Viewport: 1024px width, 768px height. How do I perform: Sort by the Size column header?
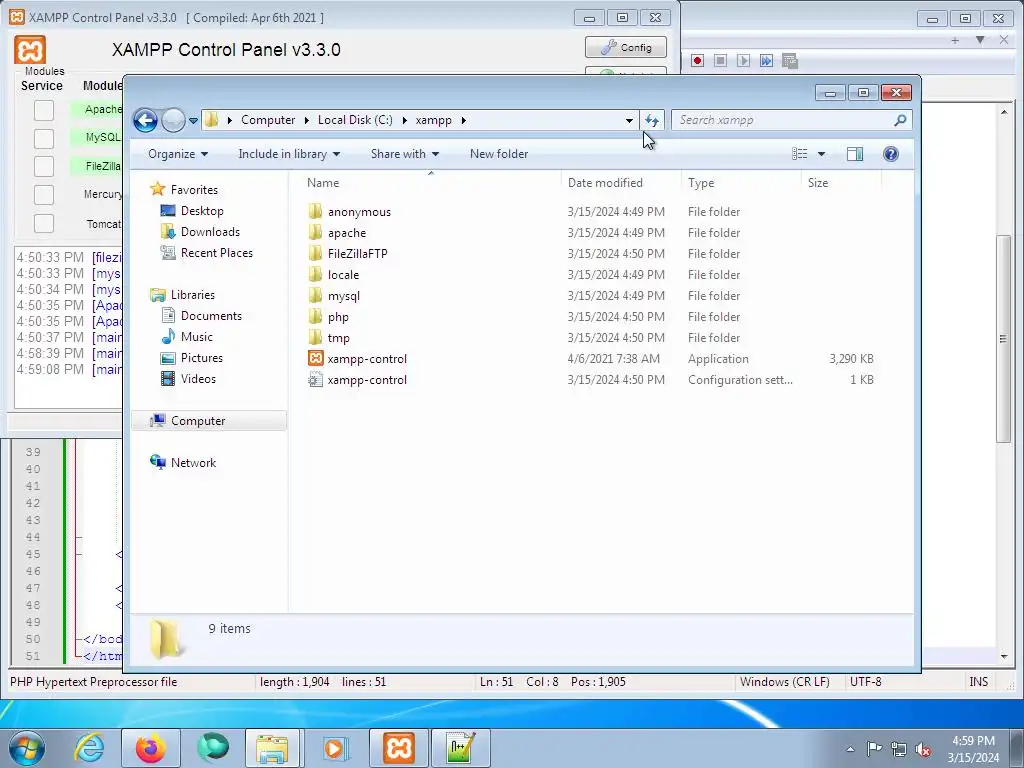pyautogui.click(x=841, y=183)
